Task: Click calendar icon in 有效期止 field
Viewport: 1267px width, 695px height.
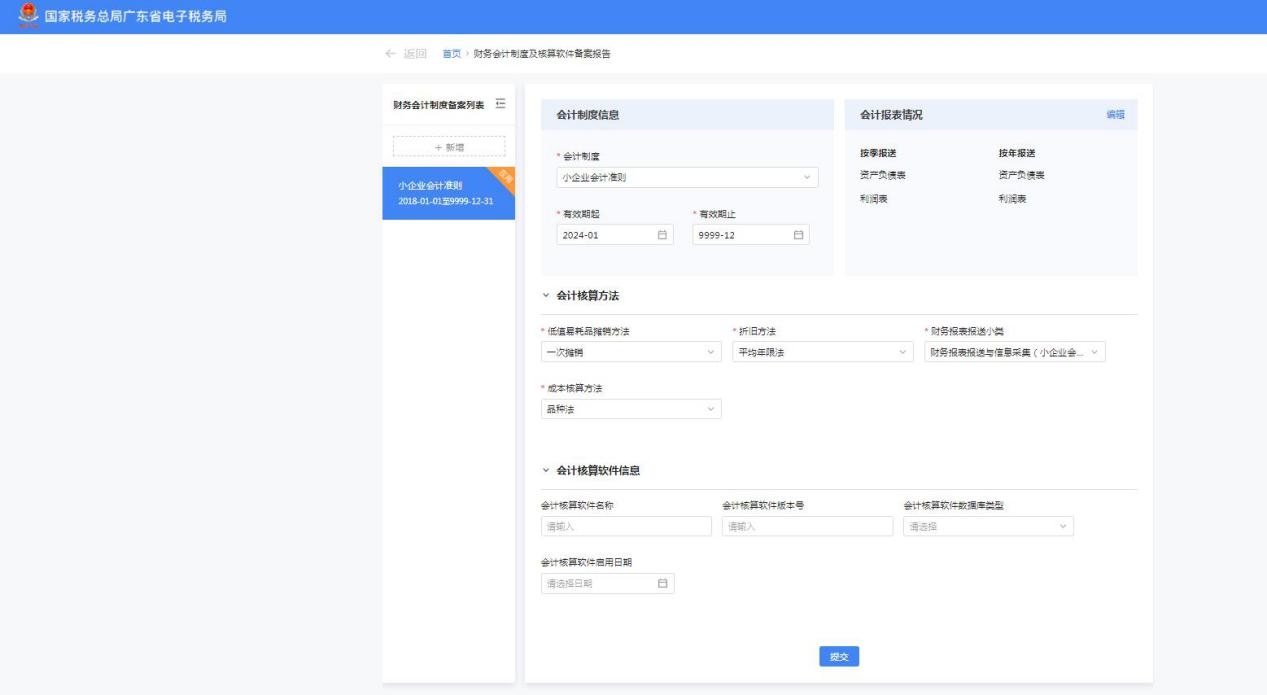Action: pos(798,235)
